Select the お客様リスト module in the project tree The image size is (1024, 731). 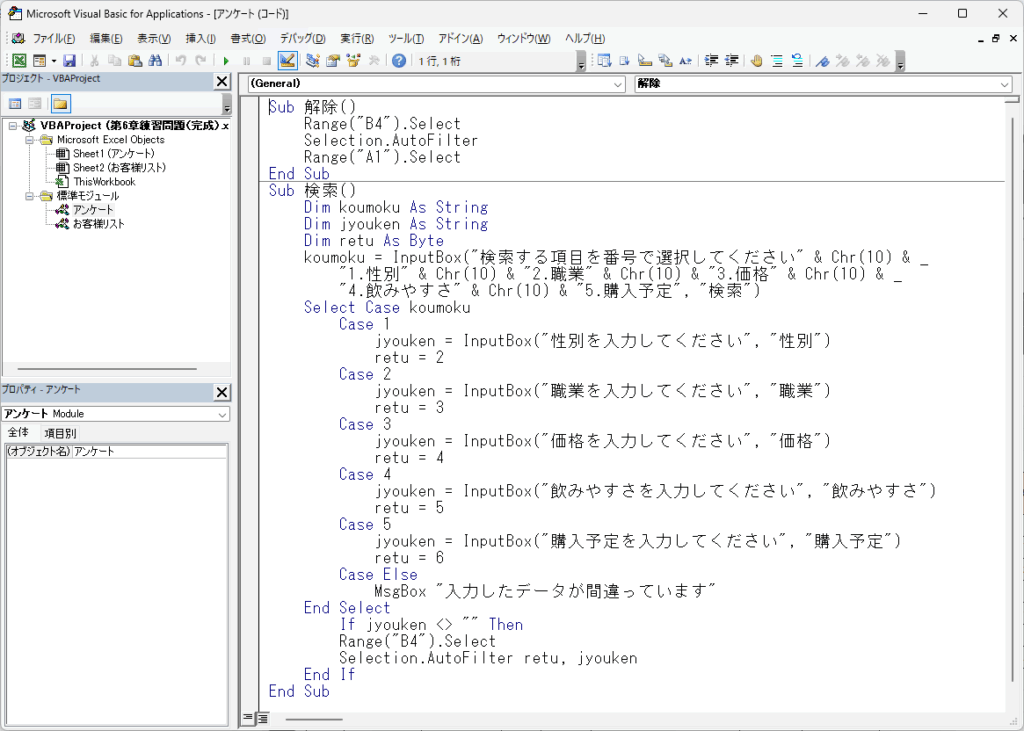click(98, 224)
